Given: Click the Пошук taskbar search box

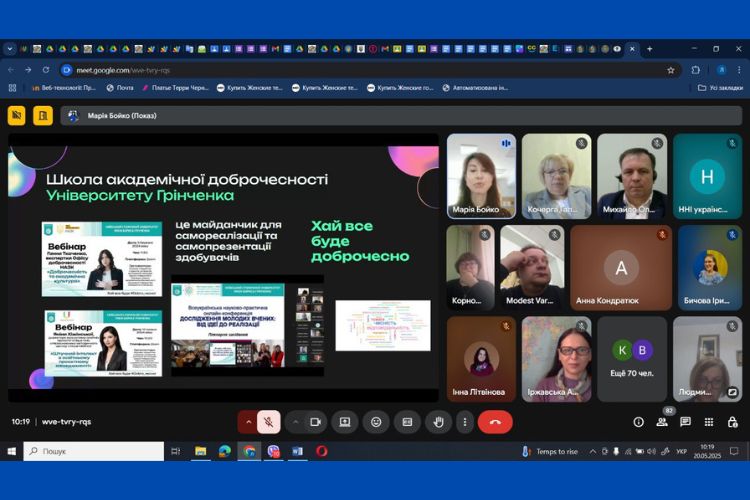Looking at the screenshot, I should 94,451.
